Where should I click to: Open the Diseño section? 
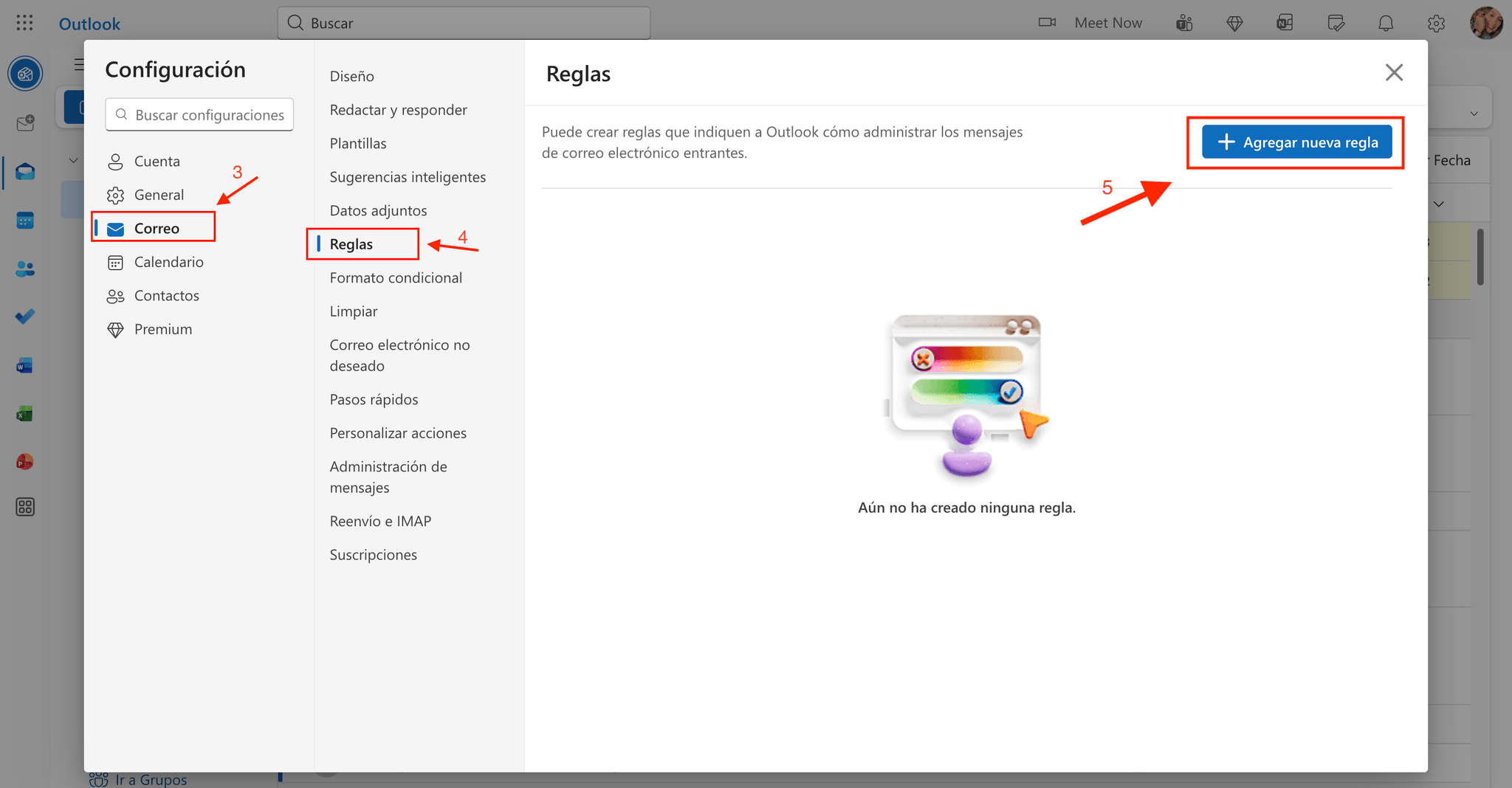(x=351, y=76)
